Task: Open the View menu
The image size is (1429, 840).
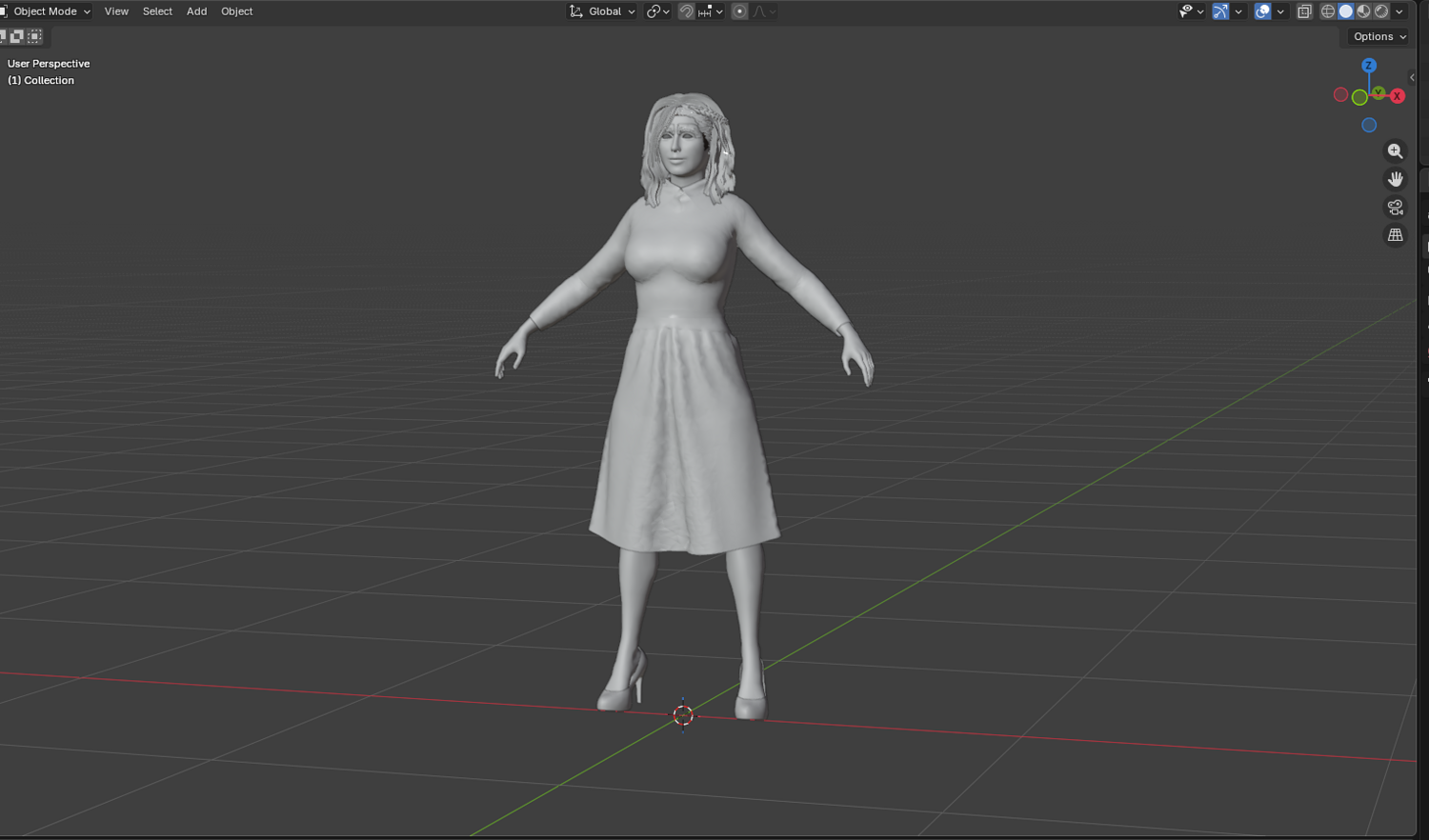Action: click(116, 11)
